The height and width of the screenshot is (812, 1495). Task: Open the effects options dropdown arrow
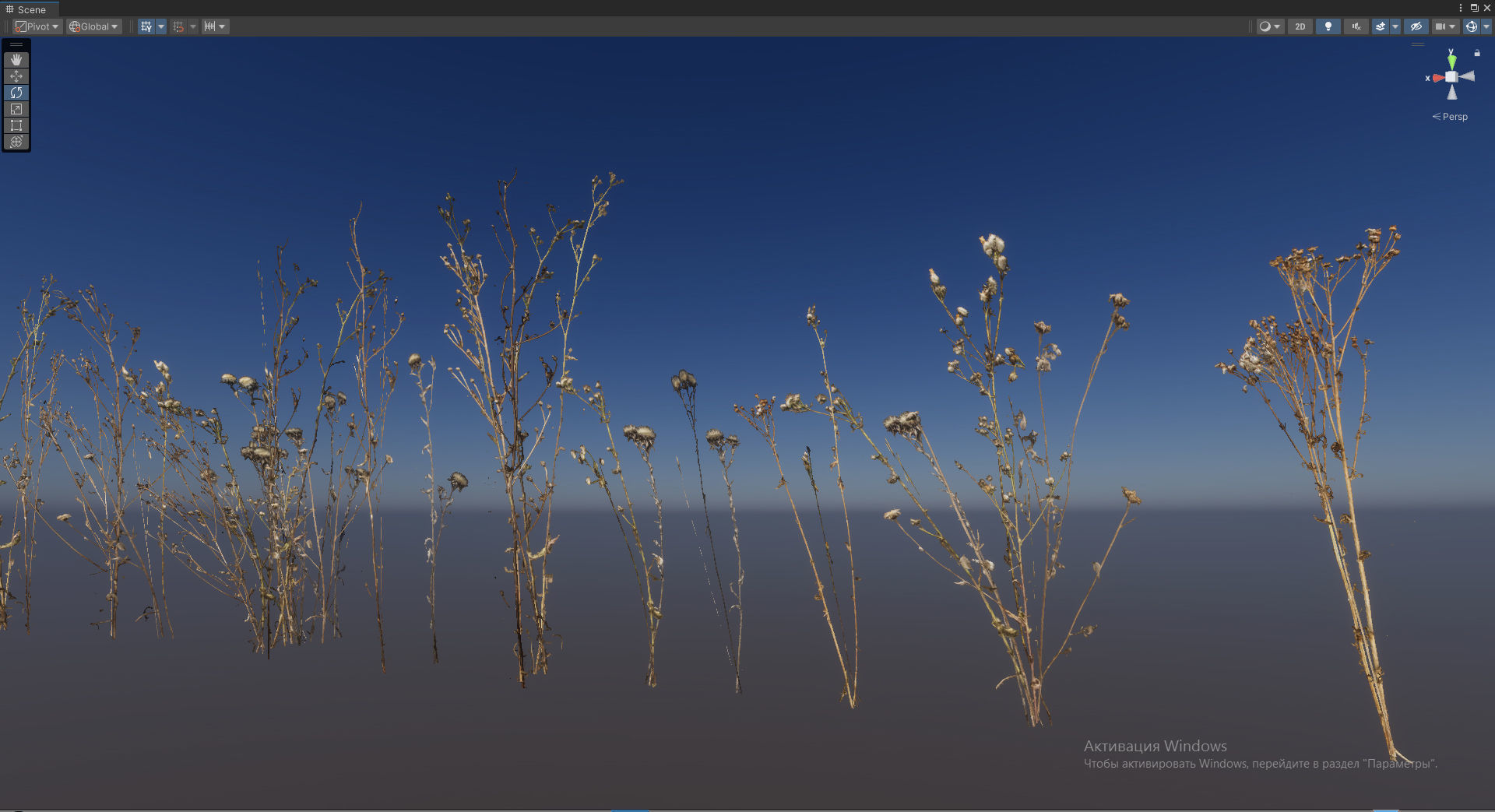tap(1395, 26)
